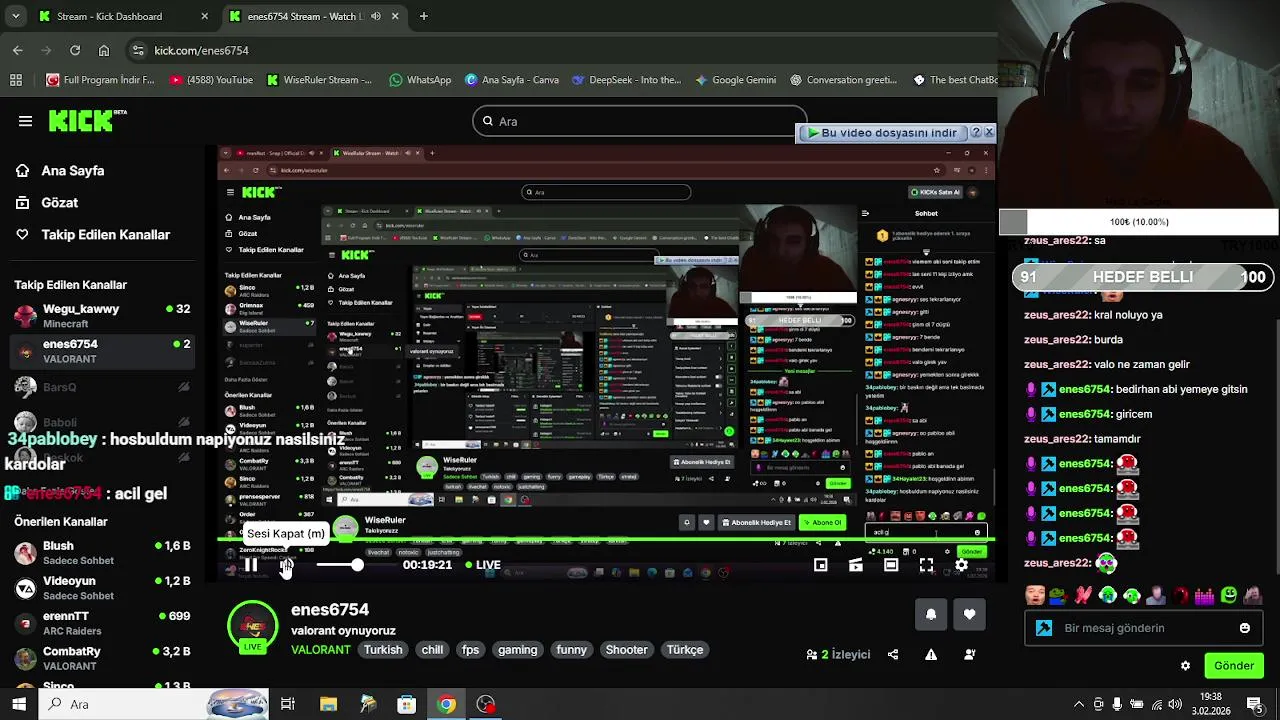The height and width of the screenshot is (720, 1280).
Task: Open chat settings gear beside Gönder
Action: click(x=1186, y=666)
